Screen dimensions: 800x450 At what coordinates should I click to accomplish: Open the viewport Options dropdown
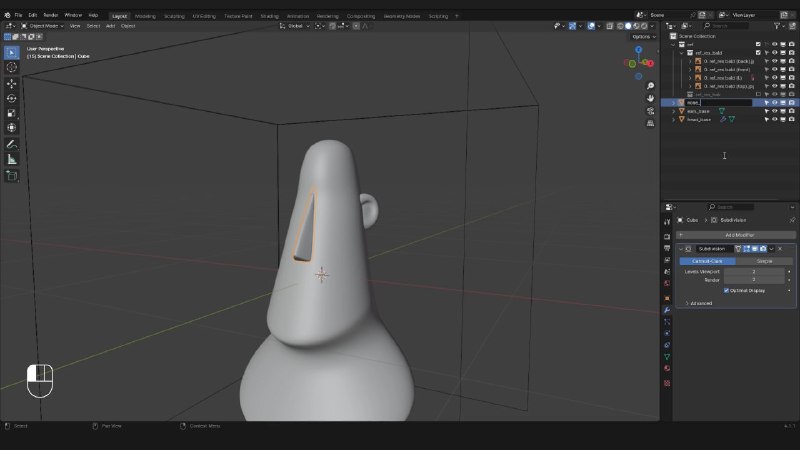click(x=643, y=37)
